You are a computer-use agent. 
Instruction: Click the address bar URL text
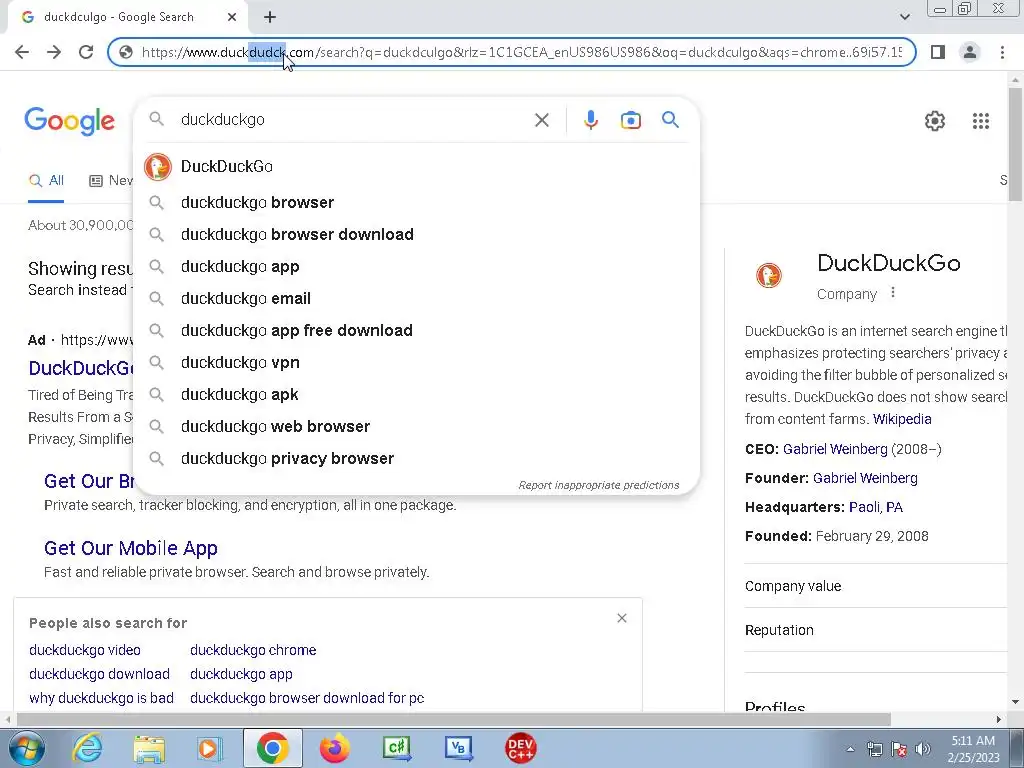[x=521, y=52]
